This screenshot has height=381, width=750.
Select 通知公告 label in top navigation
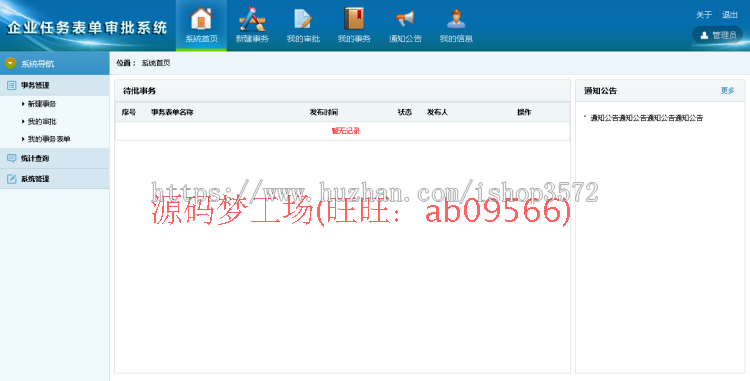(405, 39)
